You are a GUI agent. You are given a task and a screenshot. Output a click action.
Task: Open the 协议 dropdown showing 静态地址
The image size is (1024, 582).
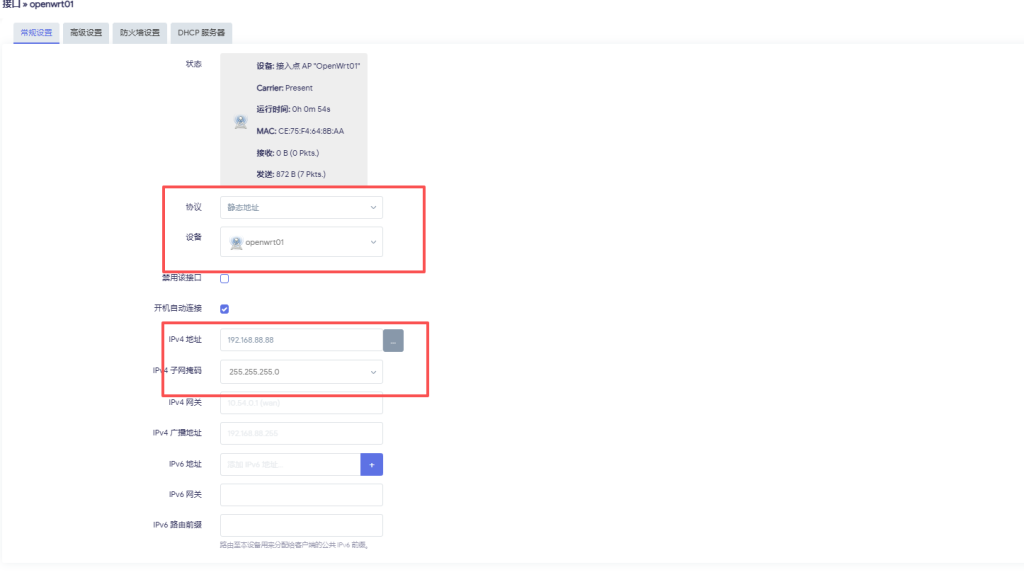click(300, 207)
